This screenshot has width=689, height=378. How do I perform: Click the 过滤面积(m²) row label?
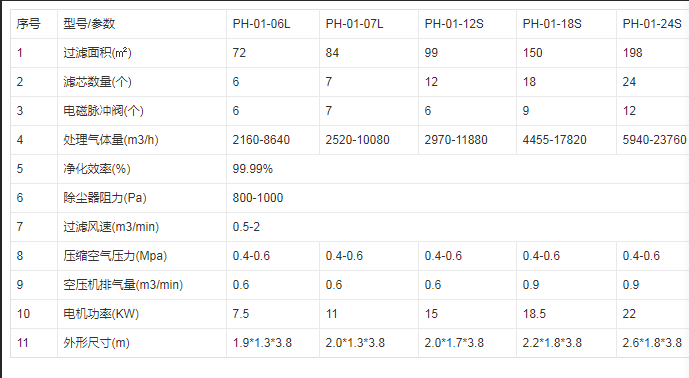click(x=98, y=53)
